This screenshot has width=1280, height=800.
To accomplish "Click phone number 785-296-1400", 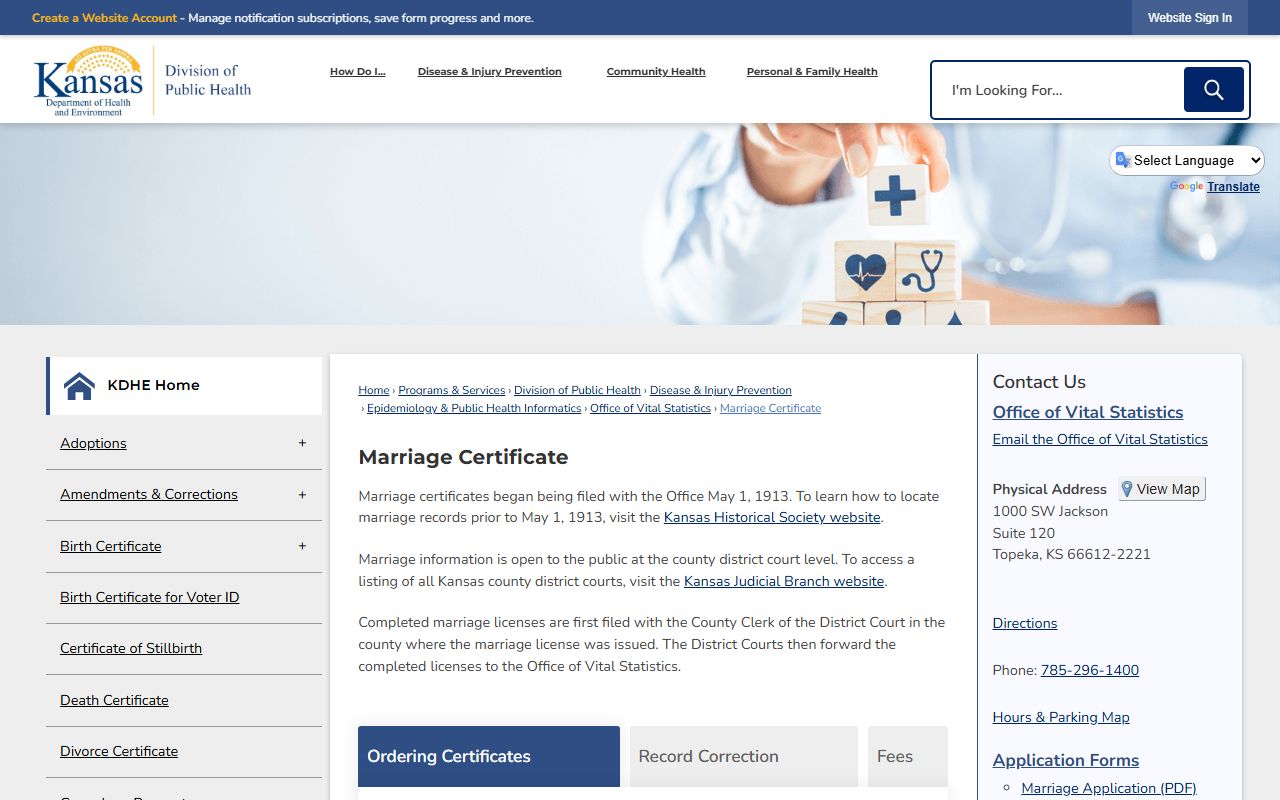I will click(1090, 670).
